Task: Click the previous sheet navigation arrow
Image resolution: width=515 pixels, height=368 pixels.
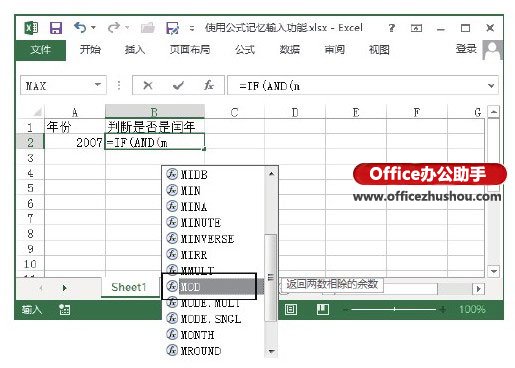Action: click(x=41, y=288)
